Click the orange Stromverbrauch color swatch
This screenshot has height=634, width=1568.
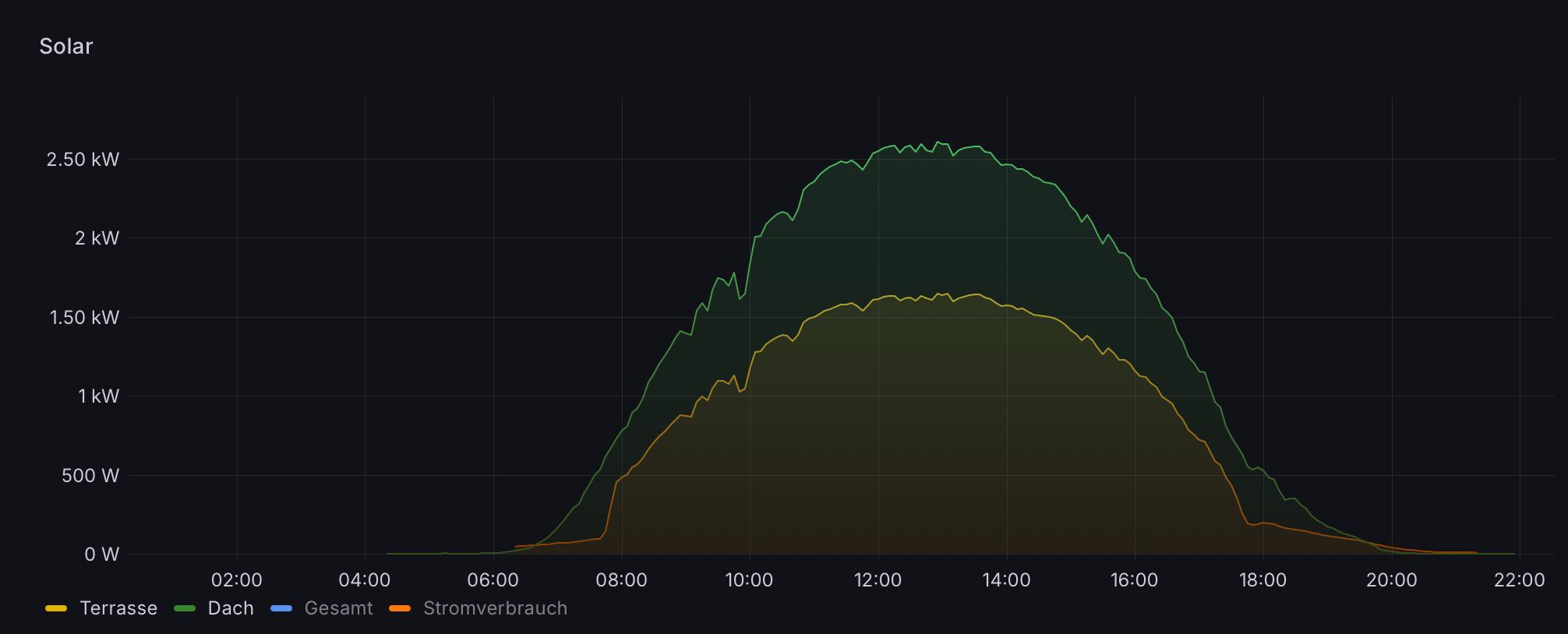(400, 608)
